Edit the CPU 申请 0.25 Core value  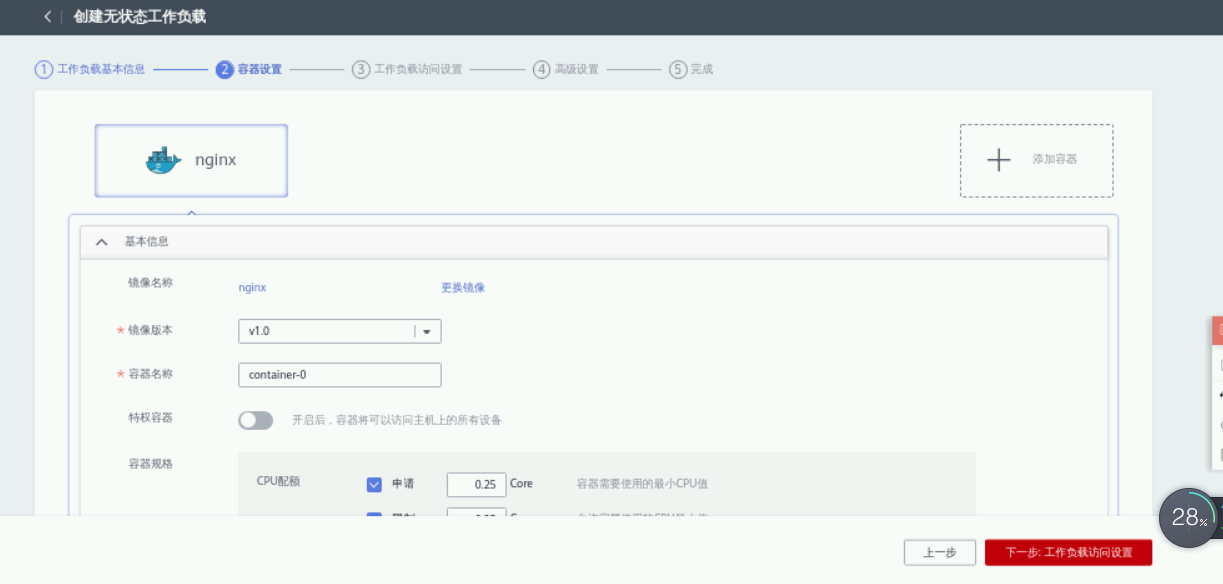(476, 484)
